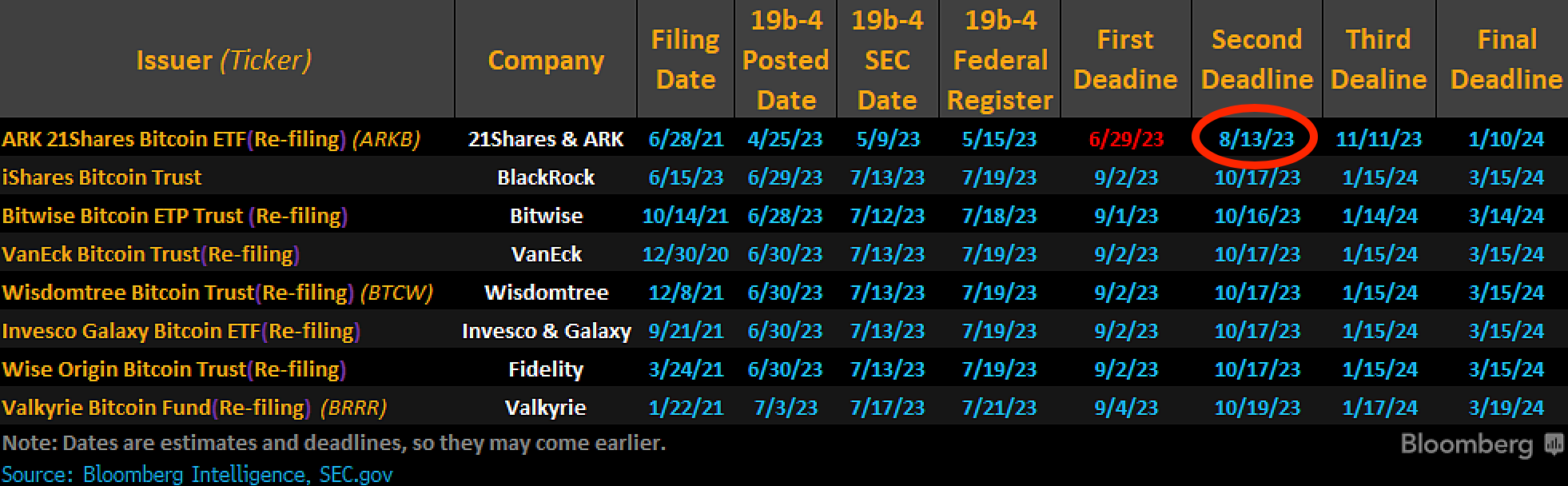The width and height of the screenshot is (1568, 486).
Task: Open the SEC.gov source link
Action: pos(356,474)
